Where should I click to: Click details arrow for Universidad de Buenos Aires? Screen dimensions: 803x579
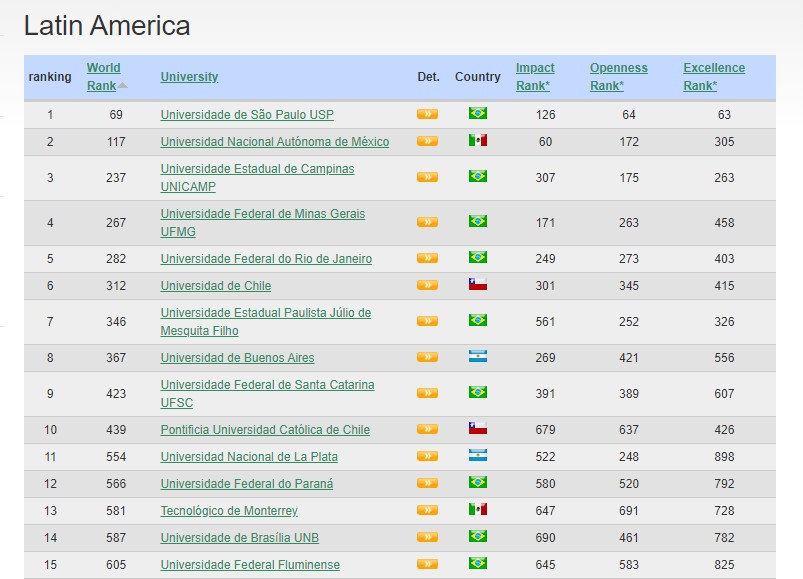pos(427,357)
